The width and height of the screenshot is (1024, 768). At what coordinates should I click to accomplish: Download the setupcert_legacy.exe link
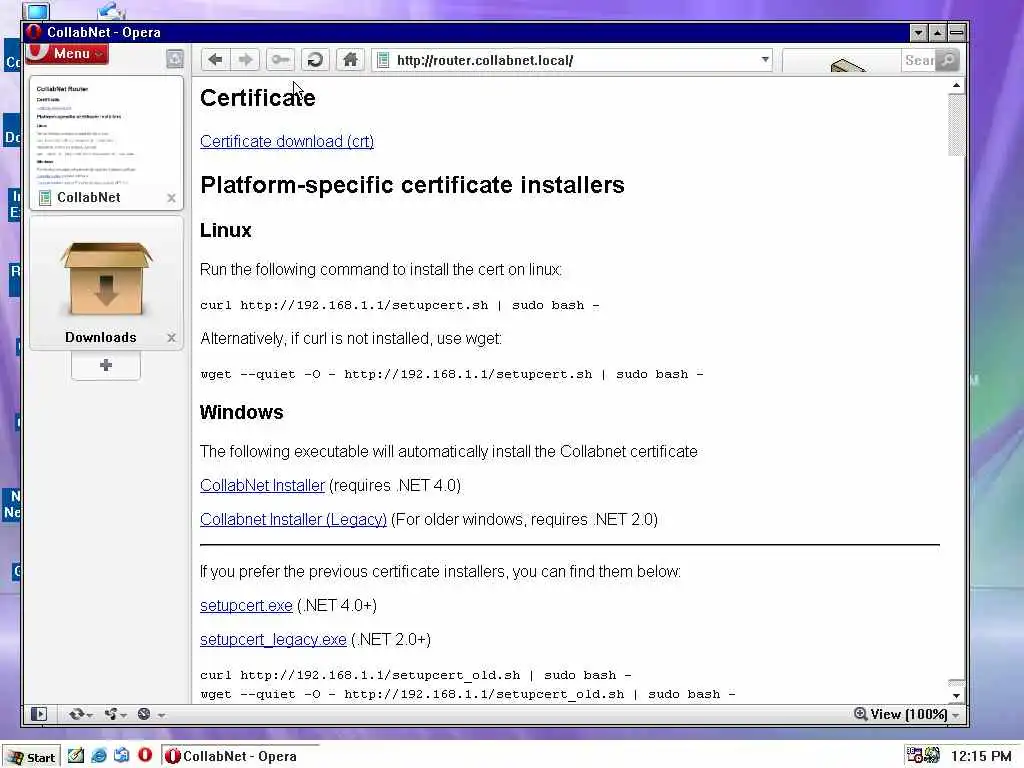coord(273,639)
